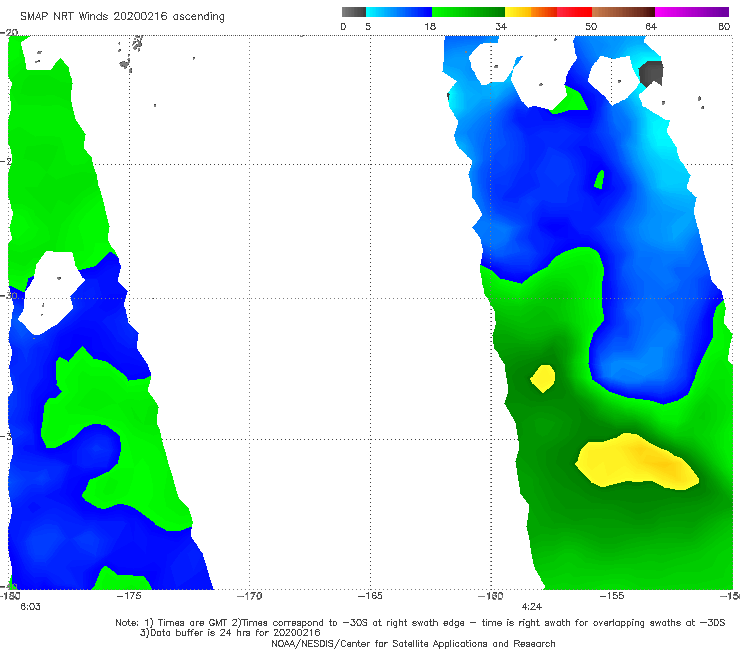Click the NOAA/NESDIS credit line
Screen dimensions: 740x650
(413, 643)
